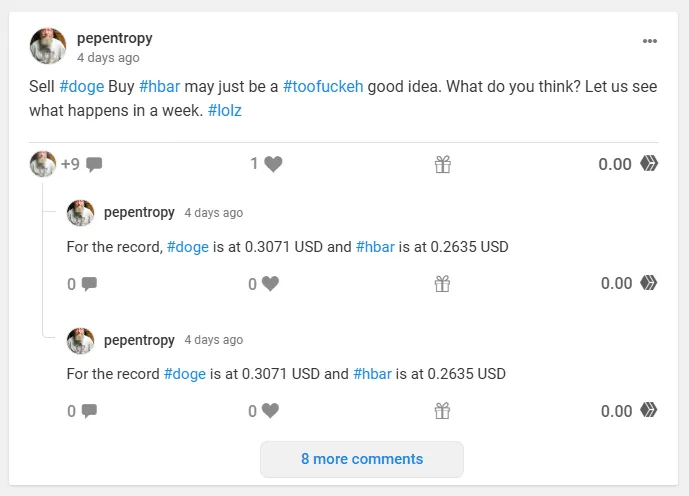689x496 pixels.
Task: Click the comment bubble icon on main post
Action: coord(94,165)
